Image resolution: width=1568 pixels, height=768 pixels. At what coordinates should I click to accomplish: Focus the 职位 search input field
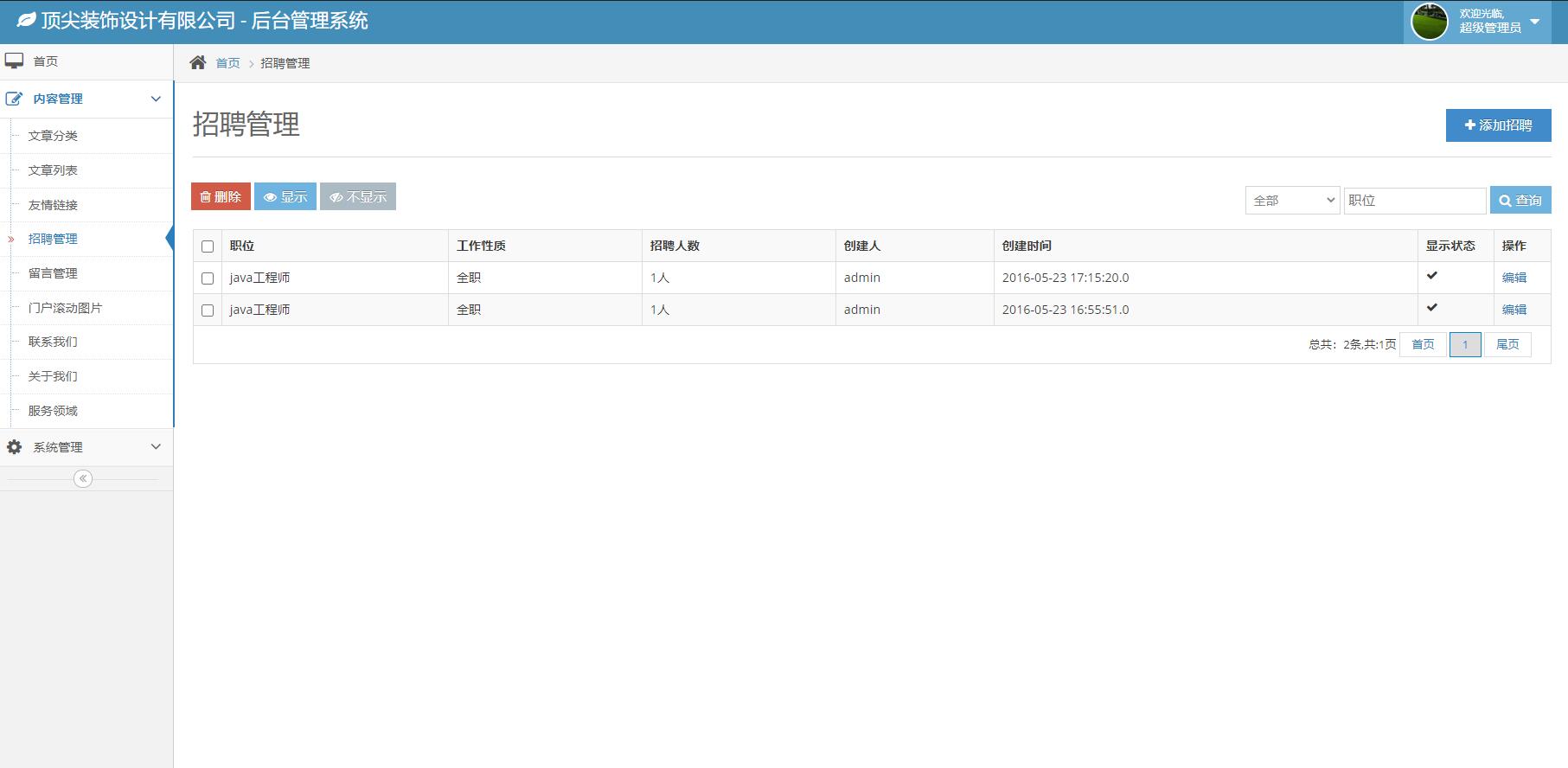pos(1414,201)
